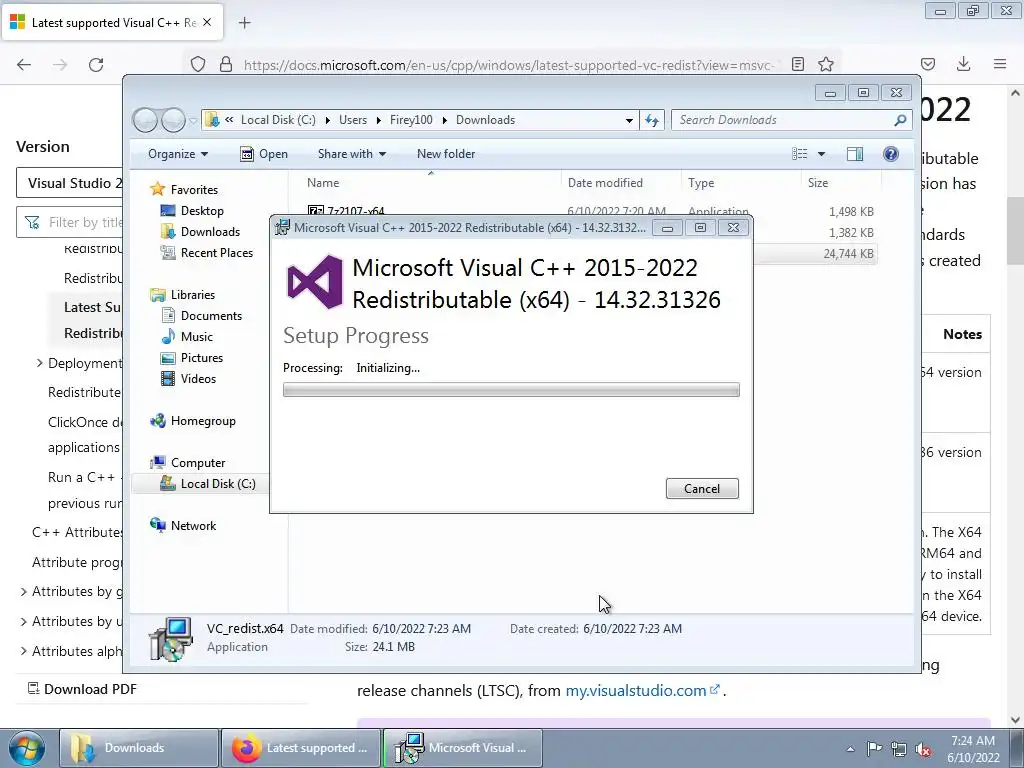Switch to Microsoft Visual installer taskbar button
Screen dimensions: 1024x768
[x=462, y=748]
